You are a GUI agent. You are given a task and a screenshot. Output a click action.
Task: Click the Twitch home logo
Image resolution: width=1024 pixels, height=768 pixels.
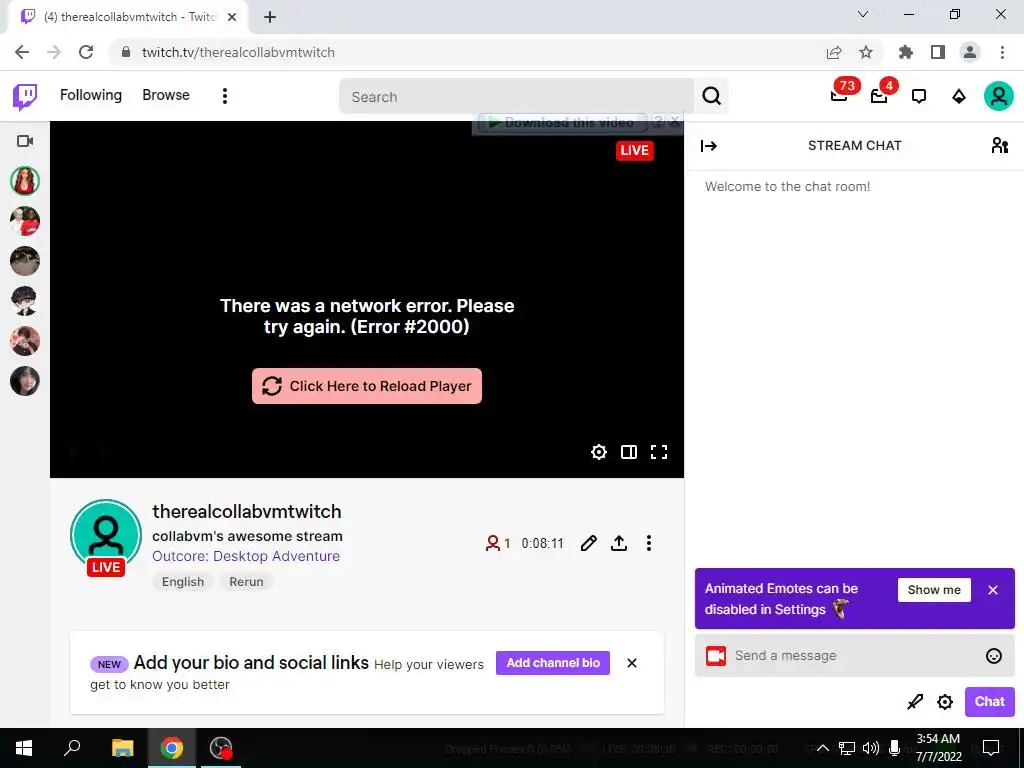tap(25, 97)
